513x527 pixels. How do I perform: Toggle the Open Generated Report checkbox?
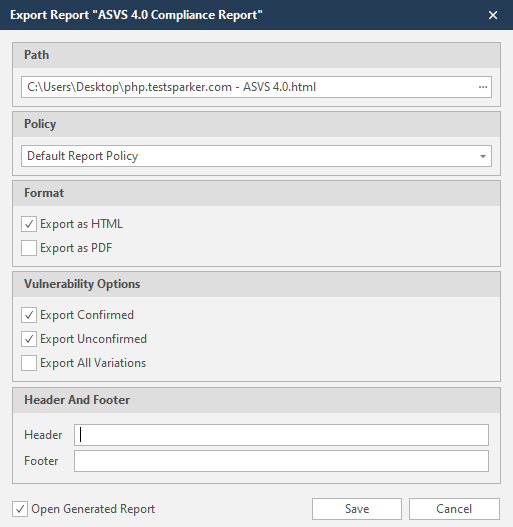point(20,509)
